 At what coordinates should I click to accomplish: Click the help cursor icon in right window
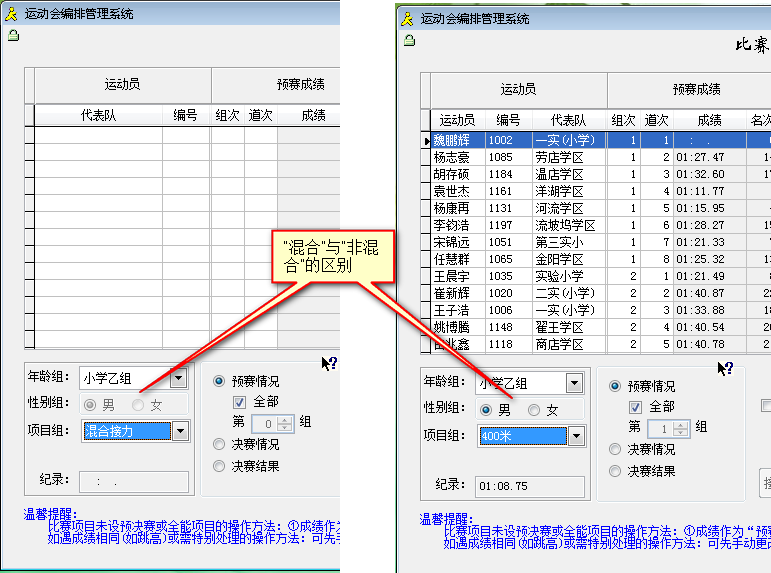coord(724,369)
